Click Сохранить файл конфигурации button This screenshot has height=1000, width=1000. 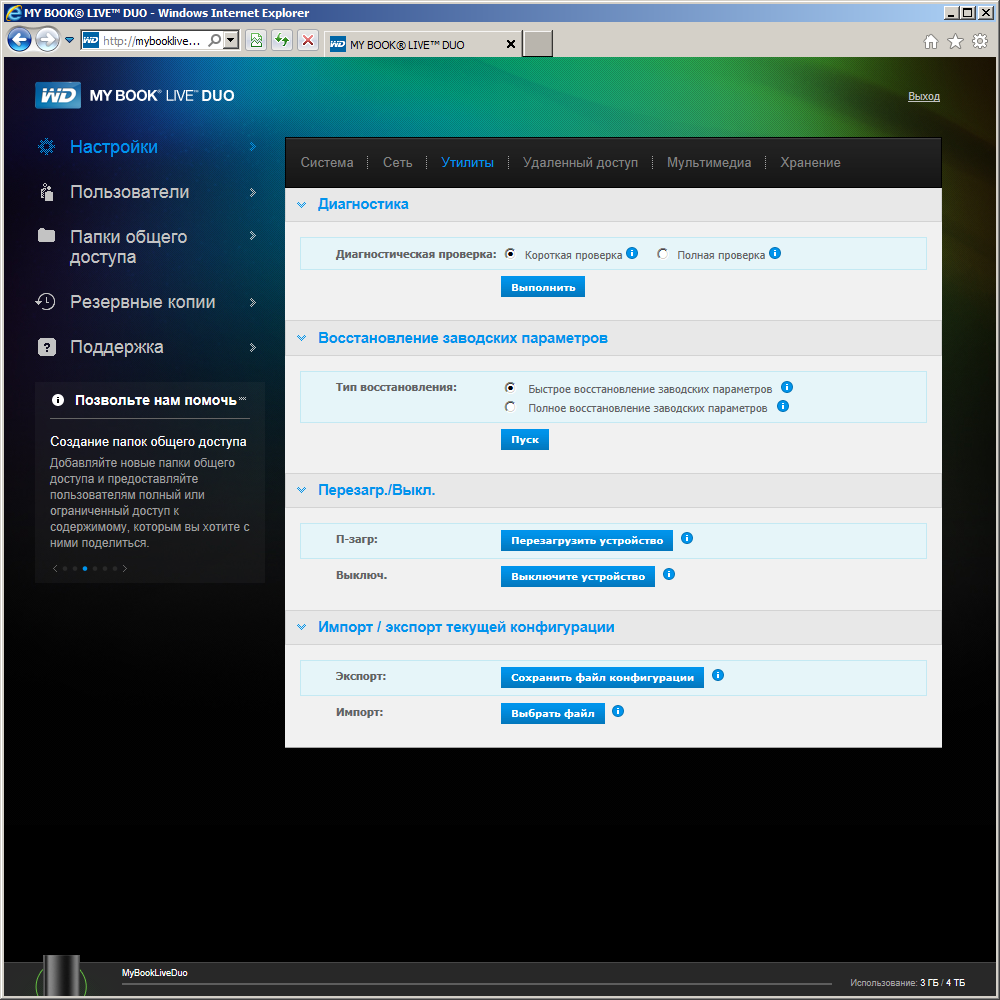pyautogui.click(x=602, y=677)
